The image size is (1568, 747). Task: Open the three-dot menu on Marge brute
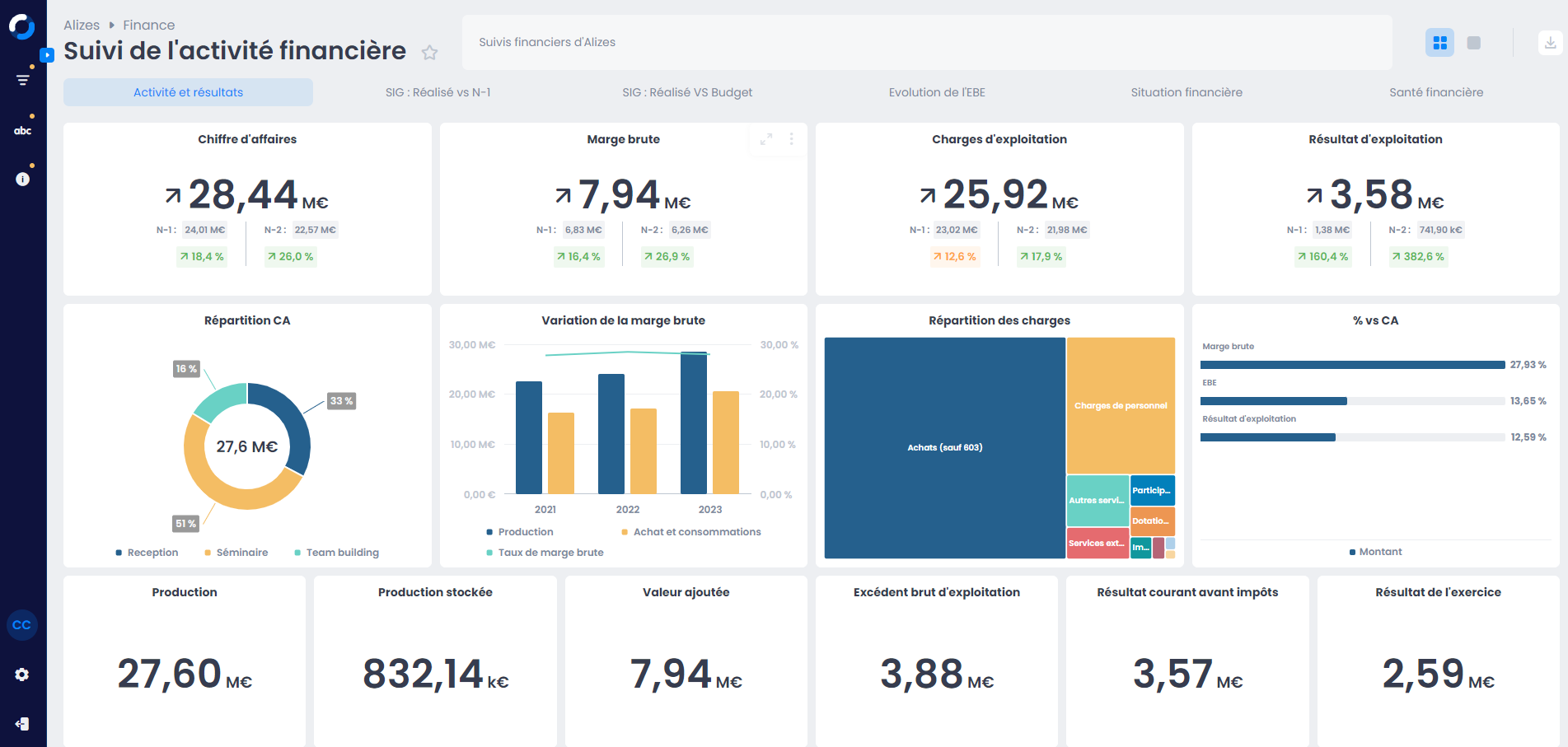click(x=791, y=140)
